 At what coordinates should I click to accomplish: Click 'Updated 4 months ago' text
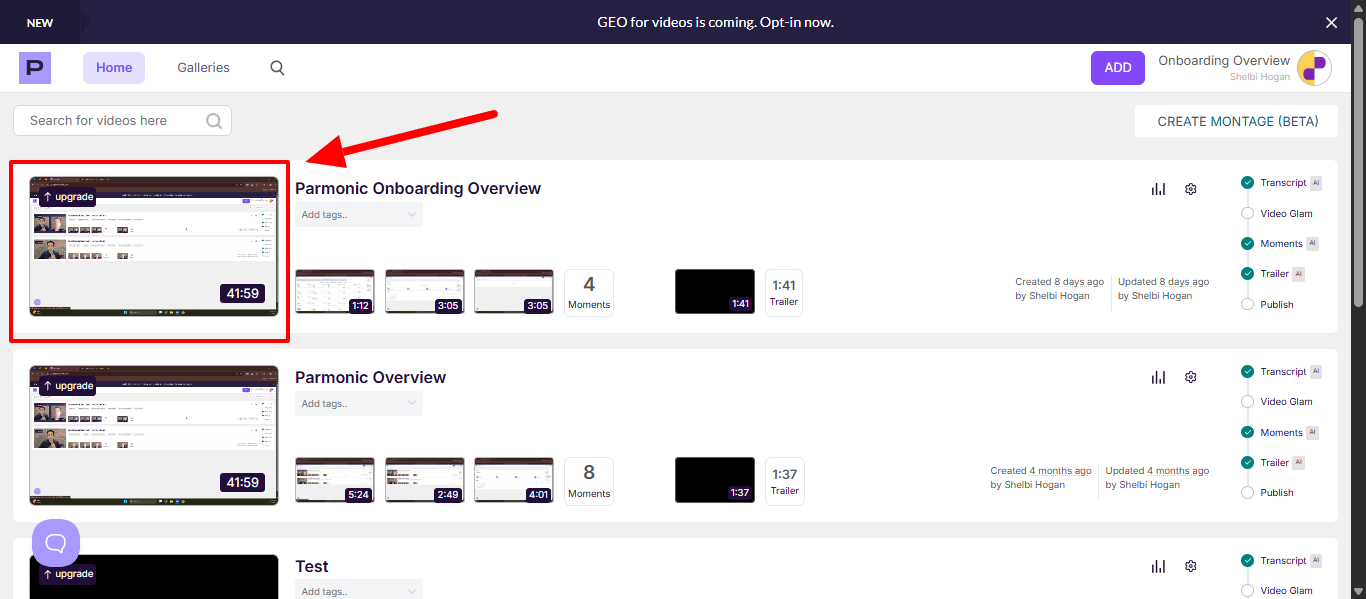point(1157,471)
